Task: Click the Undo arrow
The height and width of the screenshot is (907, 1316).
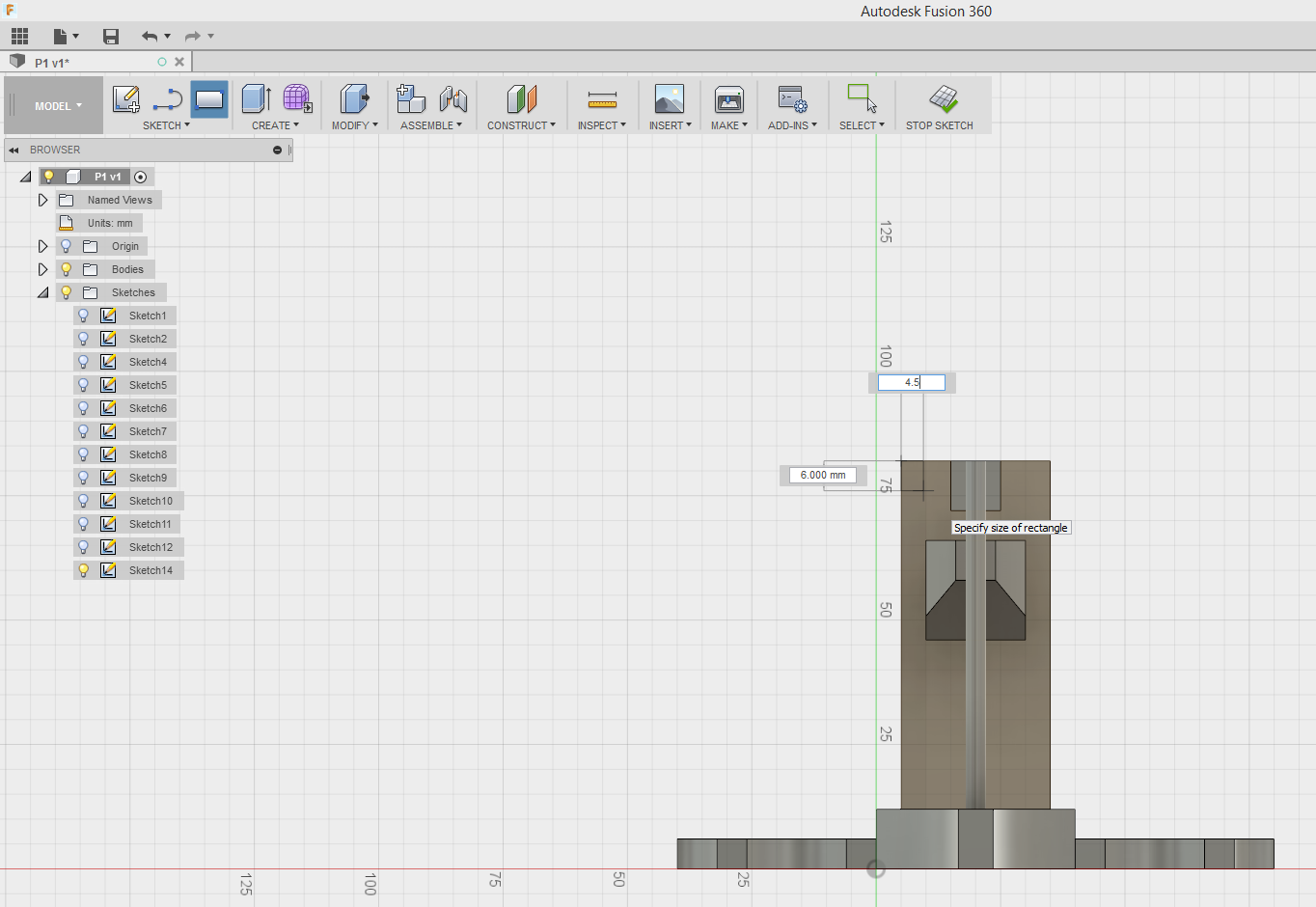Action: point(150,37)
